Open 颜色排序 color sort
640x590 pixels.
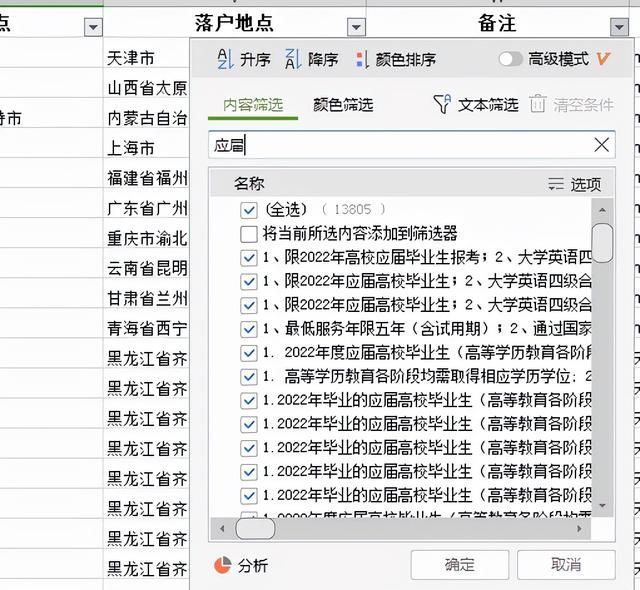pos(395,60)
